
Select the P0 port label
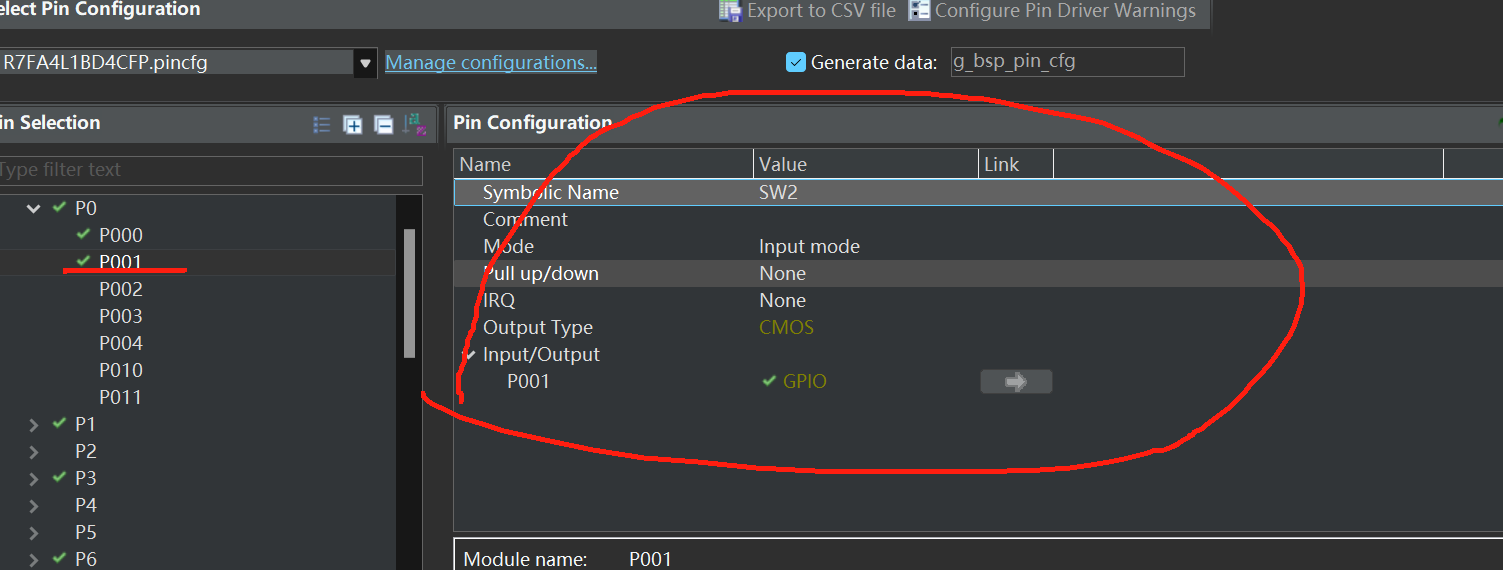(86, 208)
